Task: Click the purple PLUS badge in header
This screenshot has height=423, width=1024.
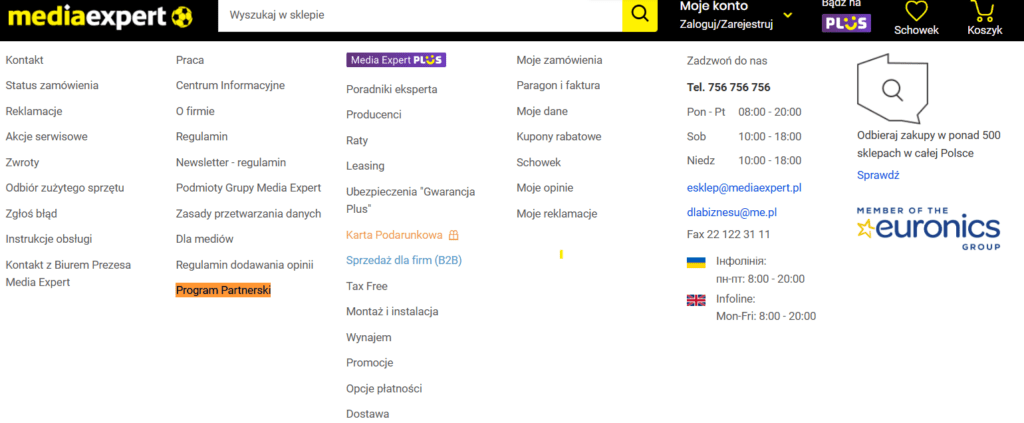Action: click(x=846, y=23)
